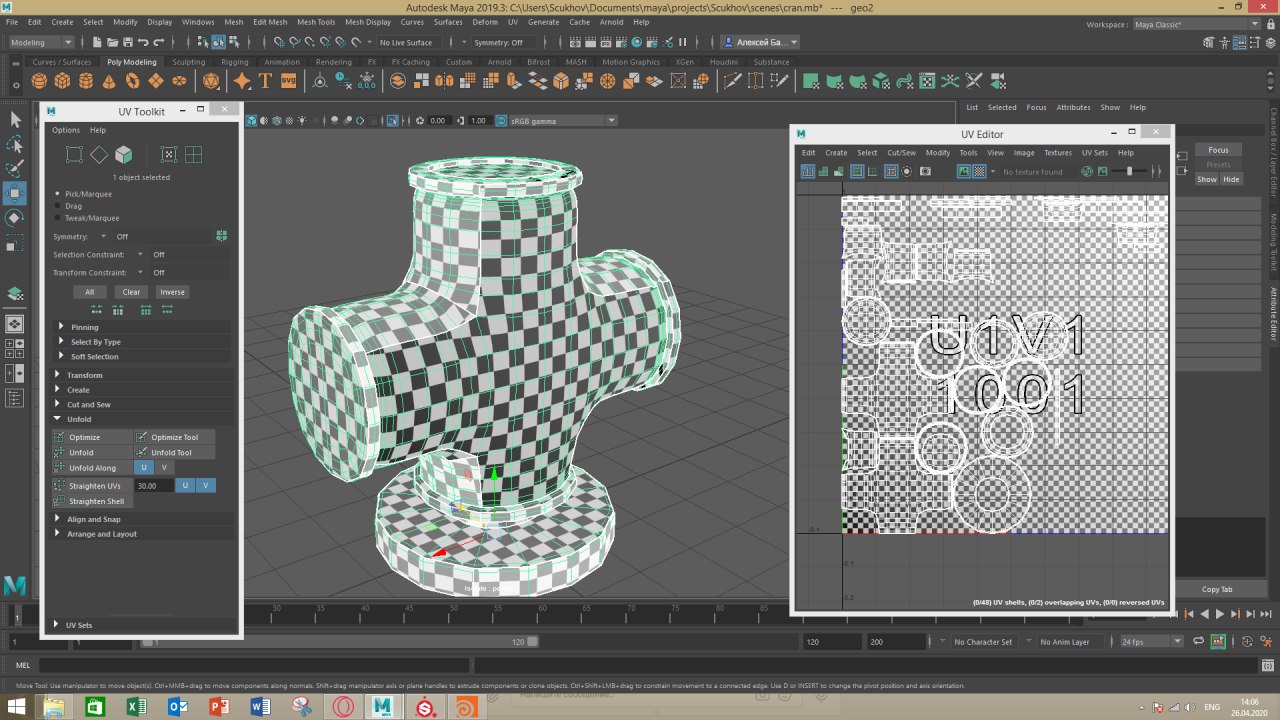Screen dimensions: 1280x720
Task: Toggle the Unfold Along V button
Action: (x=164, y=467)
